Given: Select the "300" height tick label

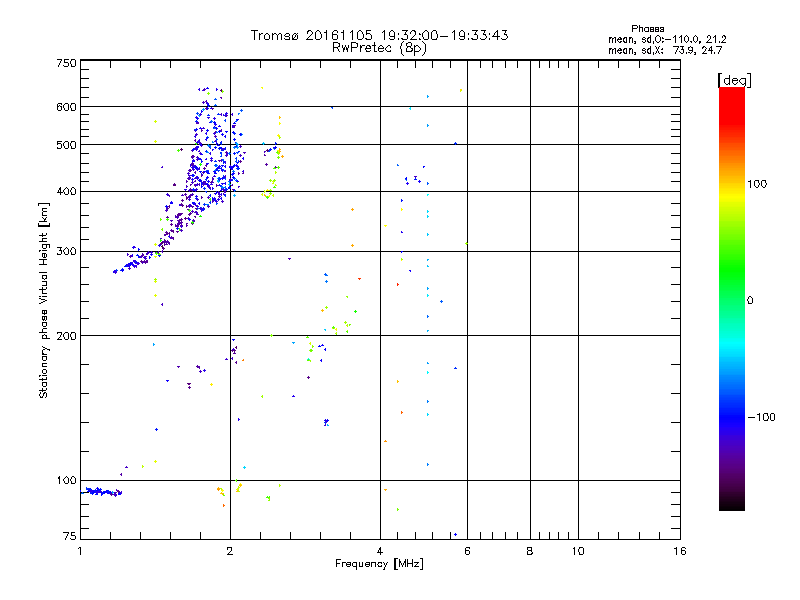Looking at the screenshot, I should [x=66, y=252].
